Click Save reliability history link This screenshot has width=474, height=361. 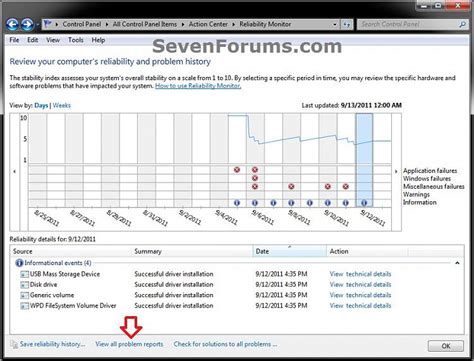point(52,344)
